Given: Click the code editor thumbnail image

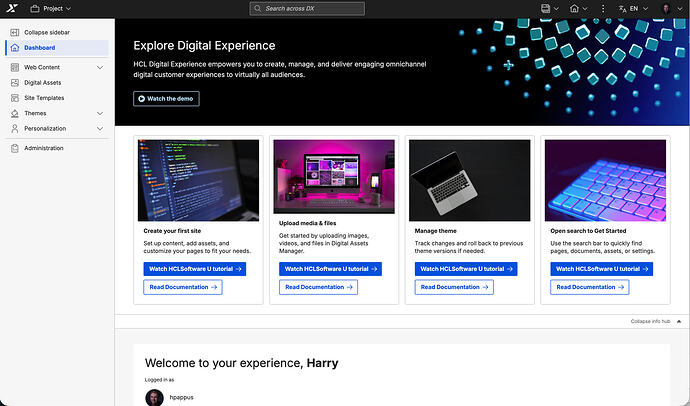Looking at the screenshot, I should (x=198, y=180).
